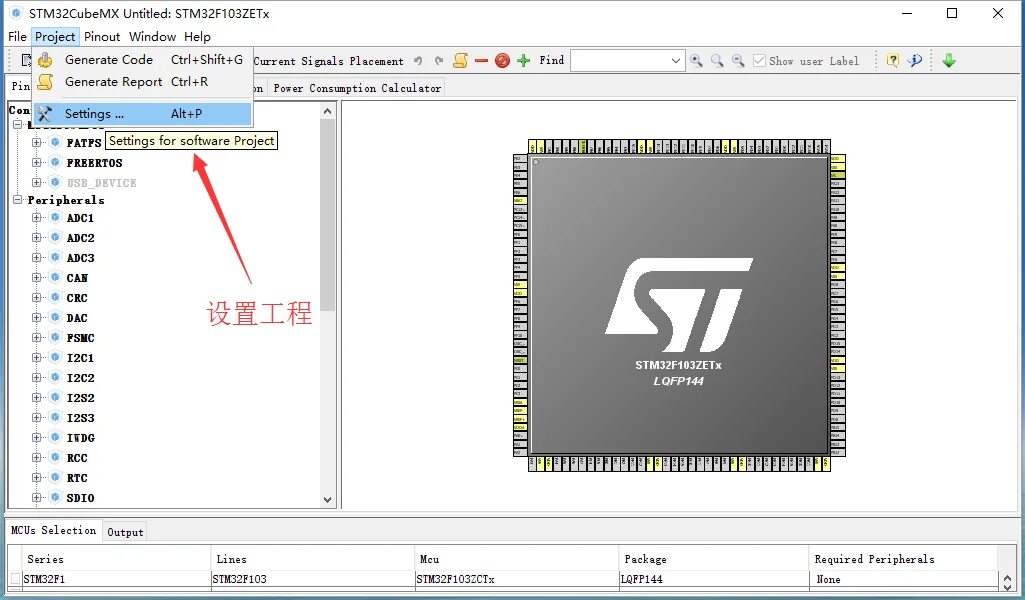Image resolution: width=1025 pixels, height=600 pixels.
Task: Click the yellow scroll report toolbar icon
Action: 461,61
